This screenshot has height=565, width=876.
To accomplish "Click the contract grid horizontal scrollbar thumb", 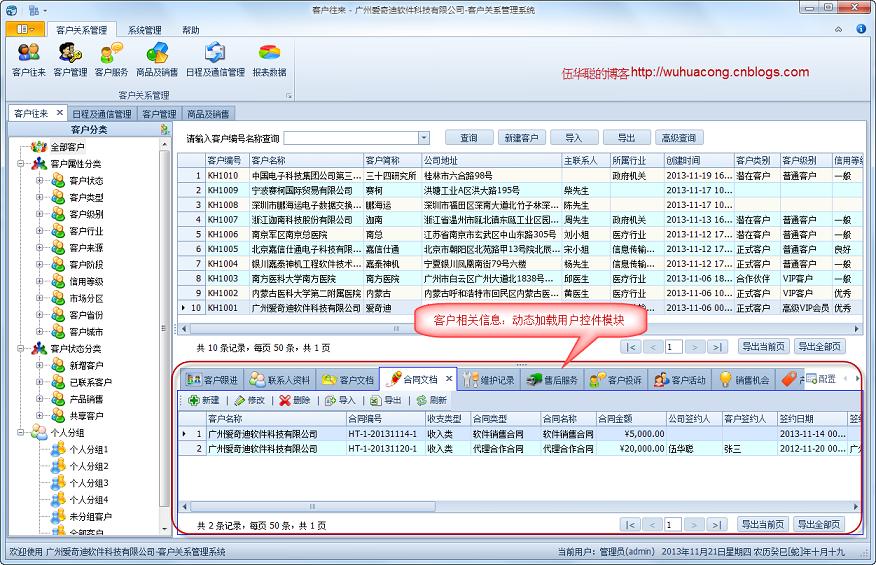I will pos(312,506).
